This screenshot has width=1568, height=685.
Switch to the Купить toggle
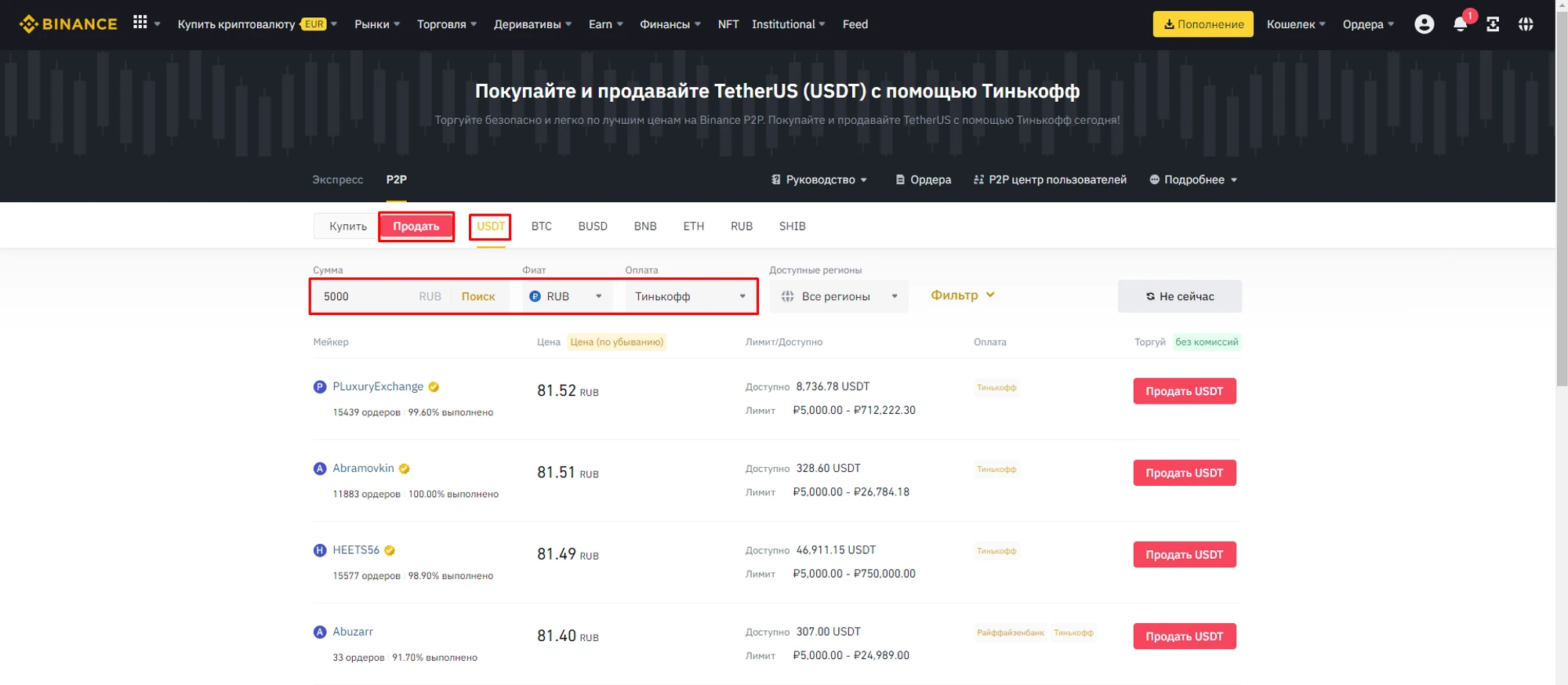[347, 227]
